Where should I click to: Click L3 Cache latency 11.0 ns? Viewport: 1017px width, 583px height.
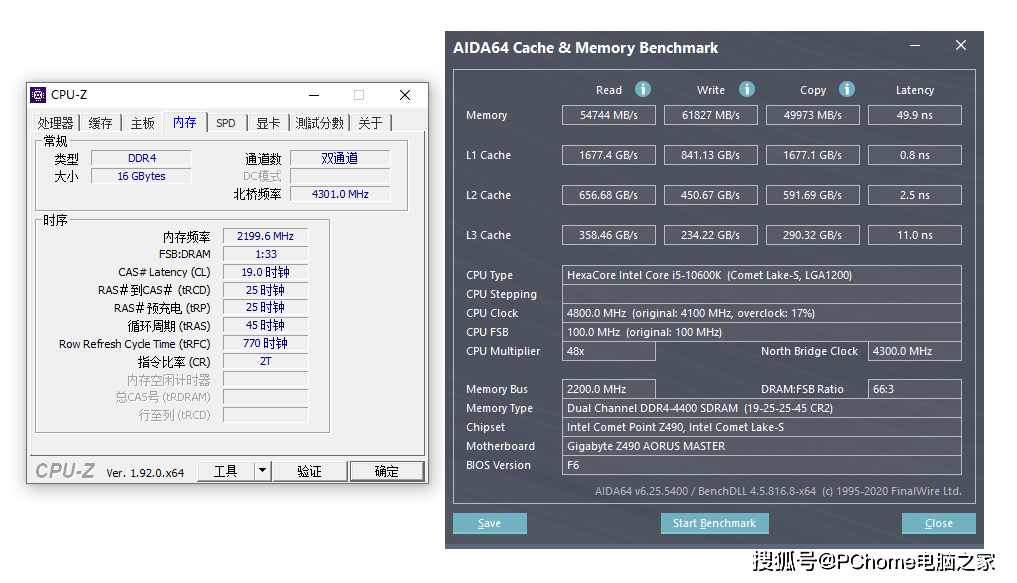(915, 235)
